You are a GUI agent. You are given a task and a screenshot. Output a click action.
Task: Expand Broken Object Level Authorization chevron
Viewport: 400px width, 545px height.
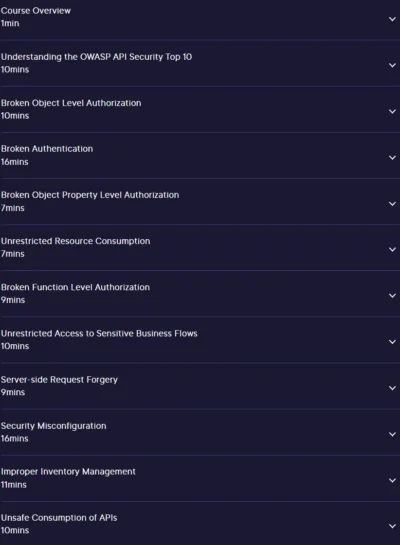tap(392, 112)
